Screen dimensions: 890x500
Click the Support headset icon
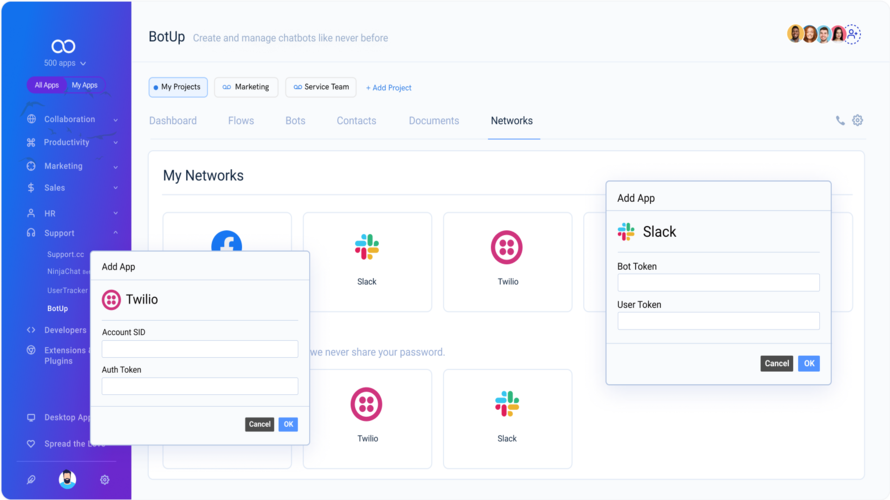[31, 233]
